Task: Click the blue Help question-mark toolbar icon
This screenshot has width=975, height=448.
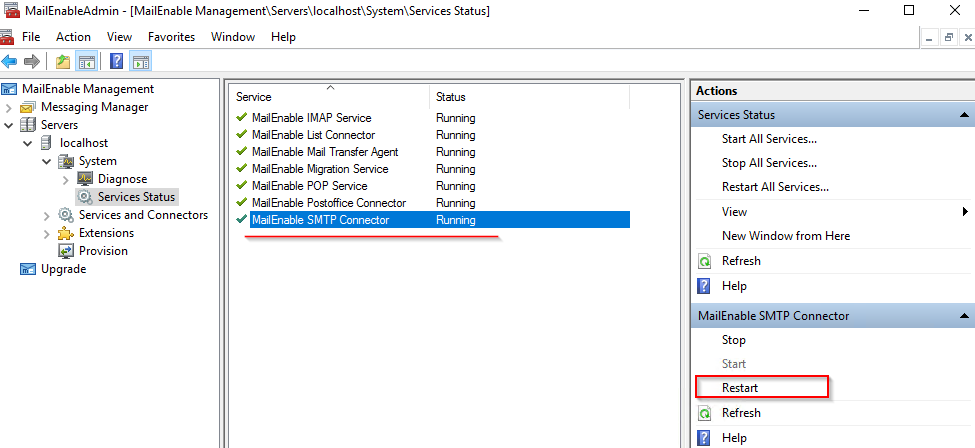Action: tap(117, 62)
